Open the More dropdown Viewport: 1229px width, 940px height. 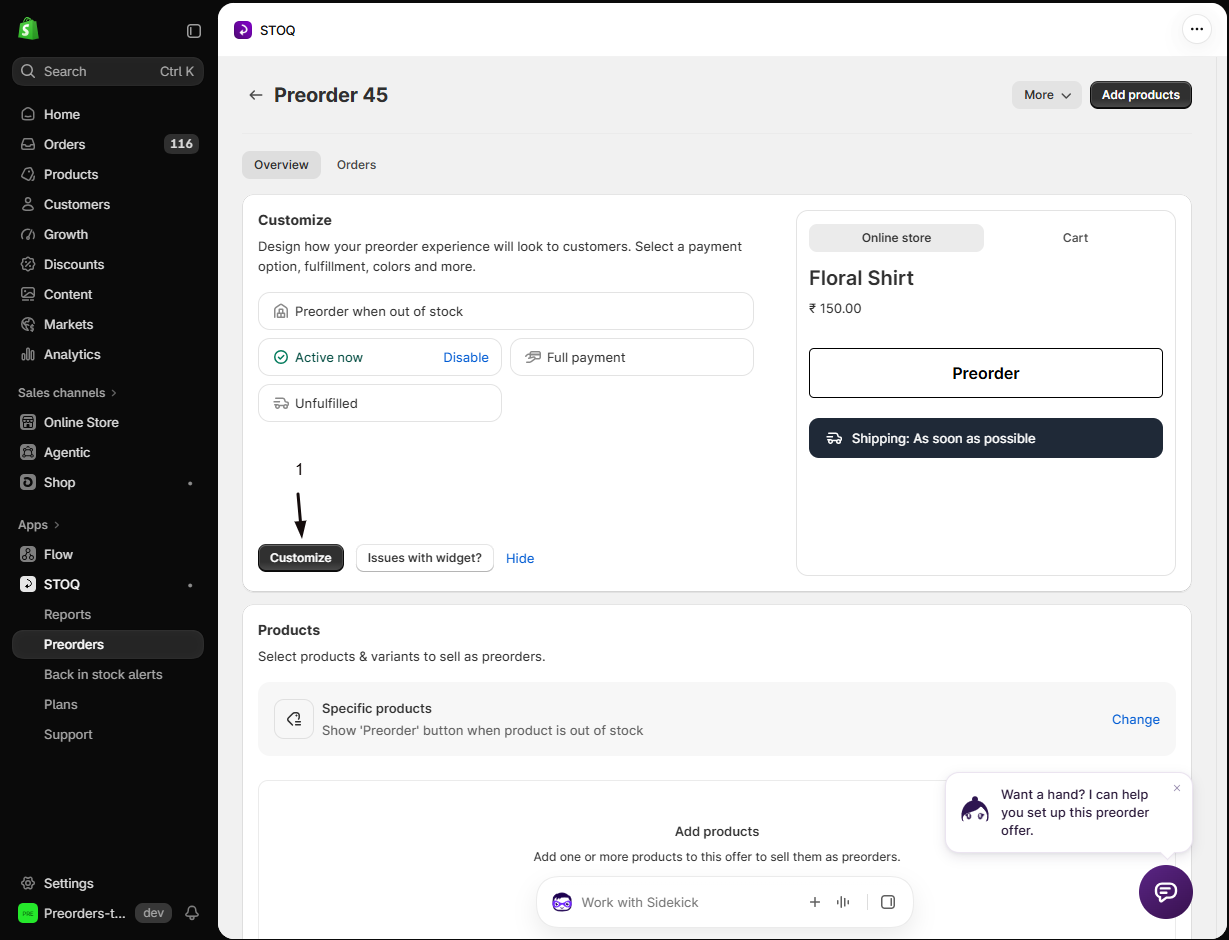pos(1047,95)
